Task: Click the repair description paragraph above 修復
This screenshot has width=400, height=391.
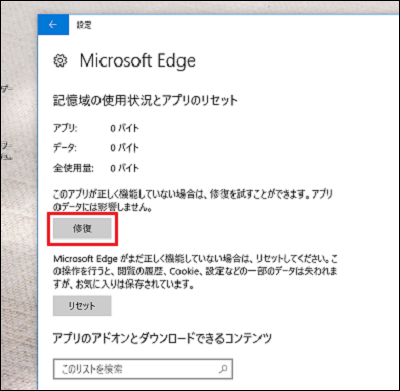Action: tap(193, 201)
